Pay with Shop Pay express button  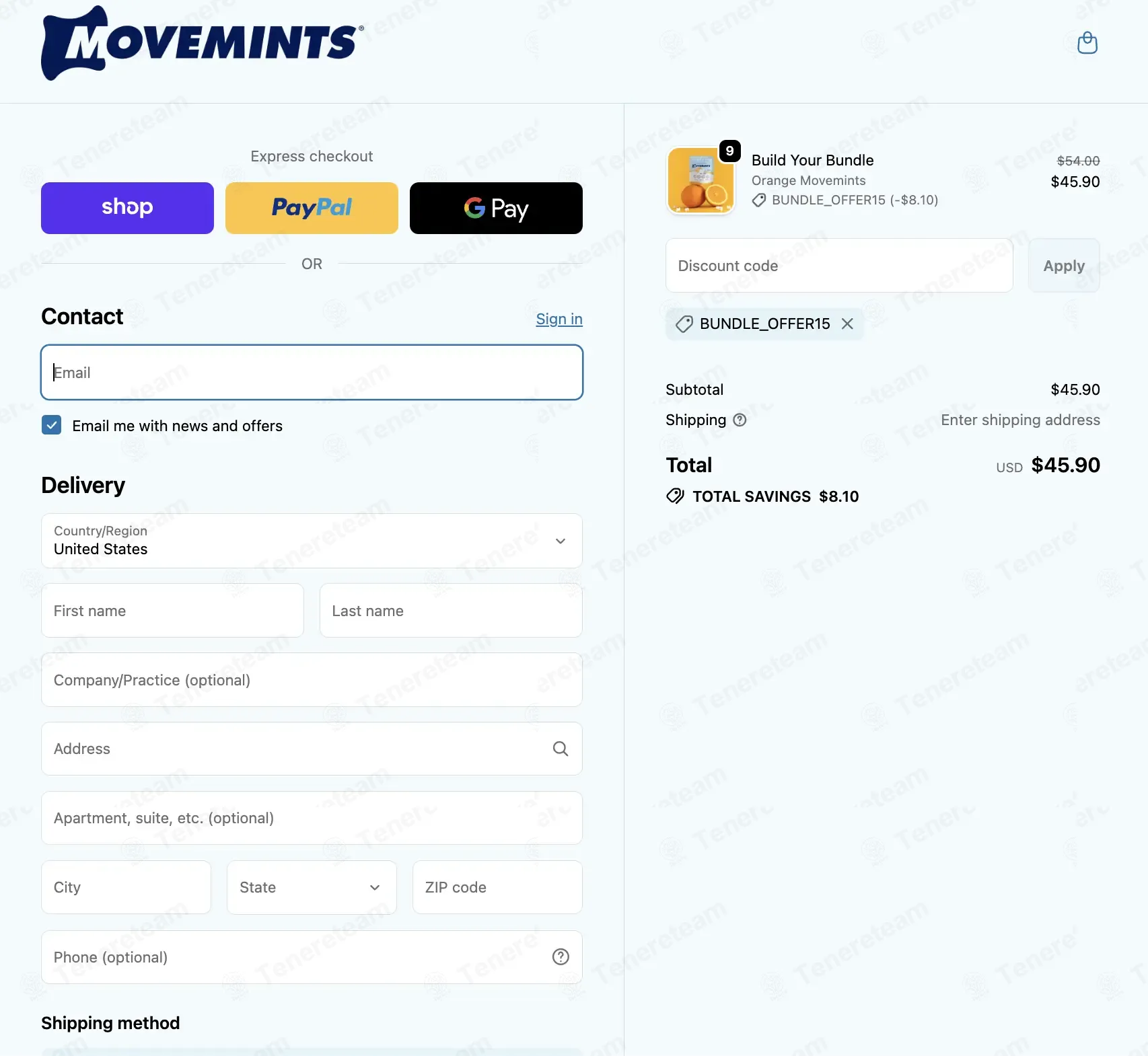click(127, 208)
